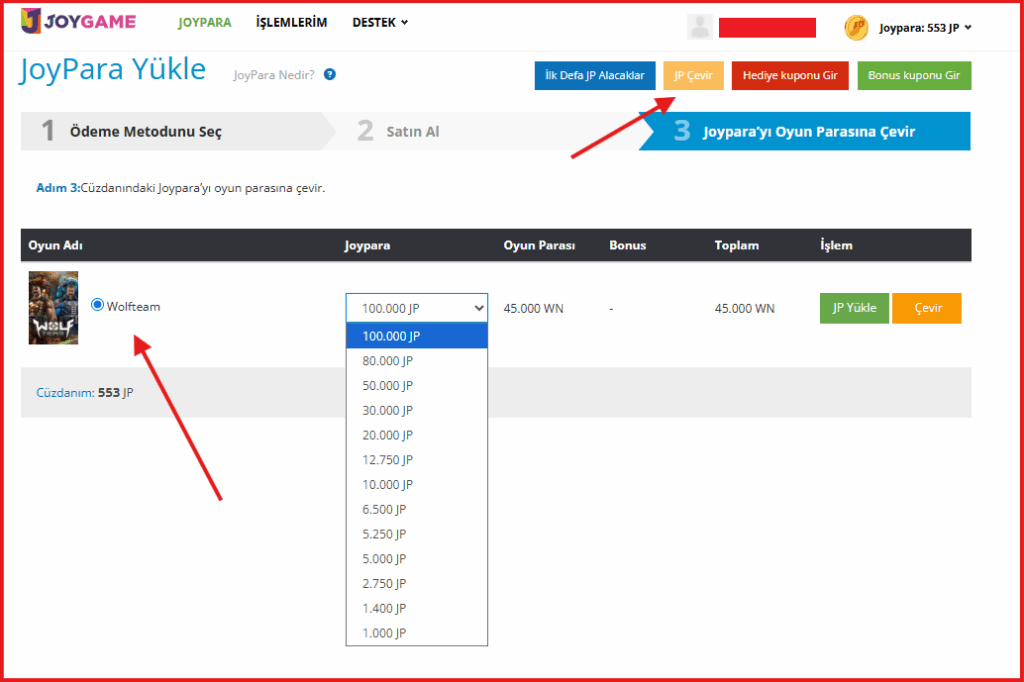Click the 45.000 WN Oyun Parası value
1024x682 pixels.
[534, 308]
